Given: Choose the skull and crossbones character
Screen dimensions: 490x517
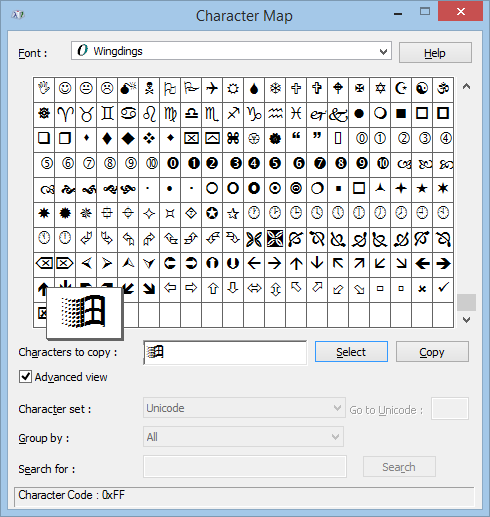Looking at the screenshot, I should 149,89.
